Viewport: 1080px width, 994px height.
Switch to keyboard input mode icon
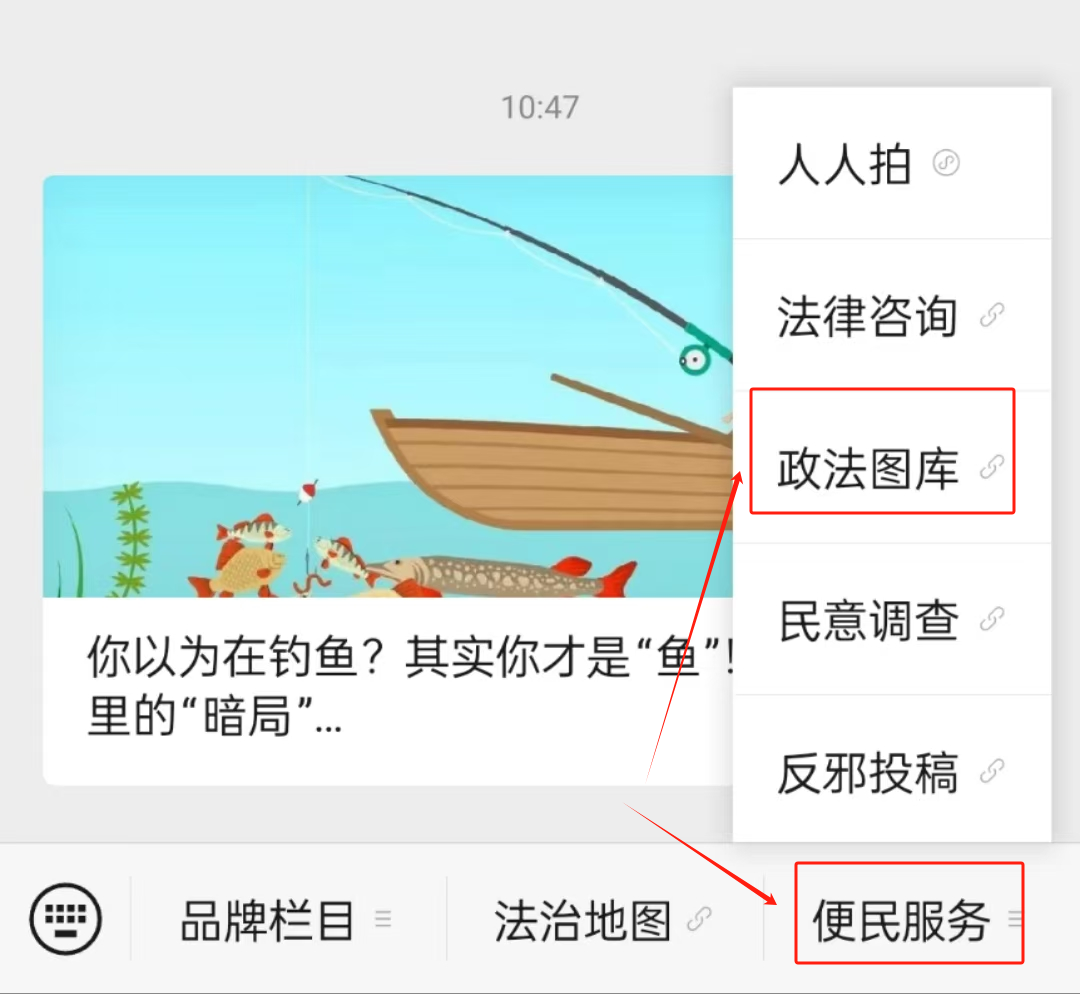(x=65, y=918)
